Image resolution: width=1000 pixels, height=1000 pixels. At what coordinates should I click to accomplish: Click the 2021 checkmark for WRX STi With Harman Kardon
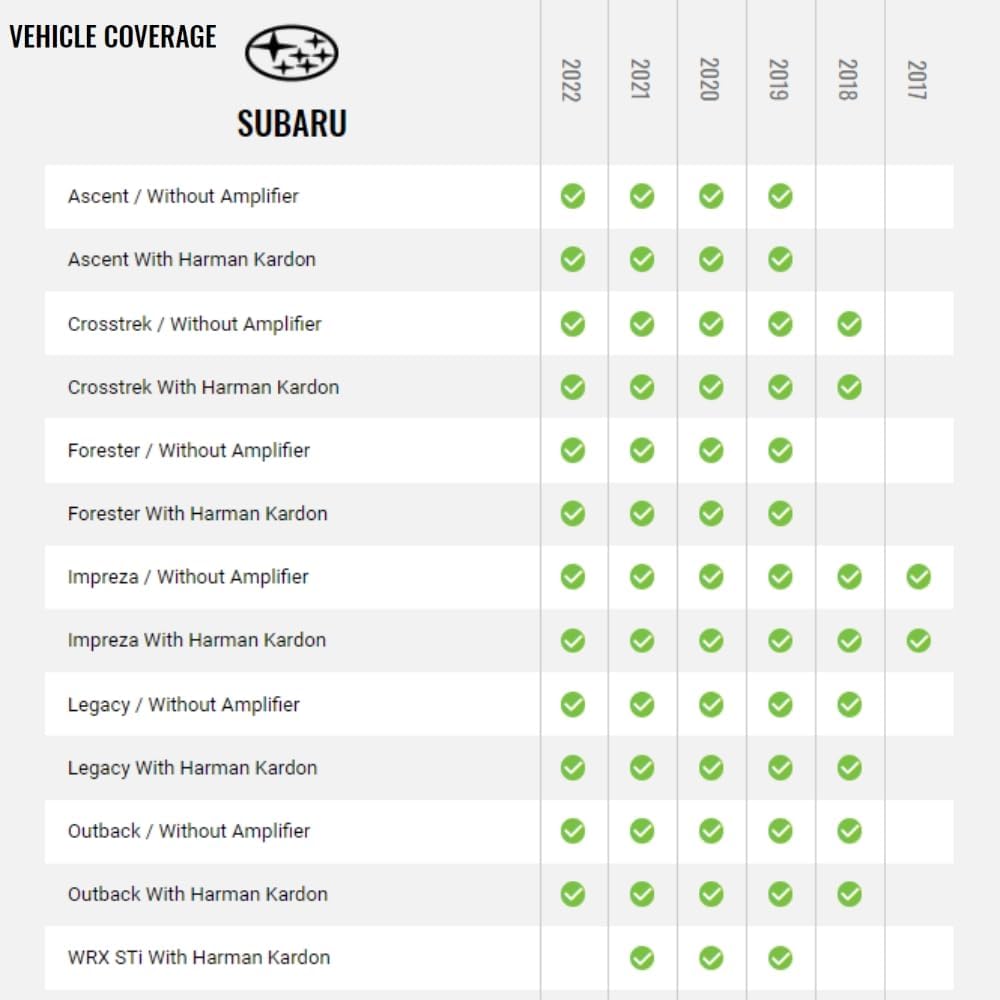pos(642,958)
